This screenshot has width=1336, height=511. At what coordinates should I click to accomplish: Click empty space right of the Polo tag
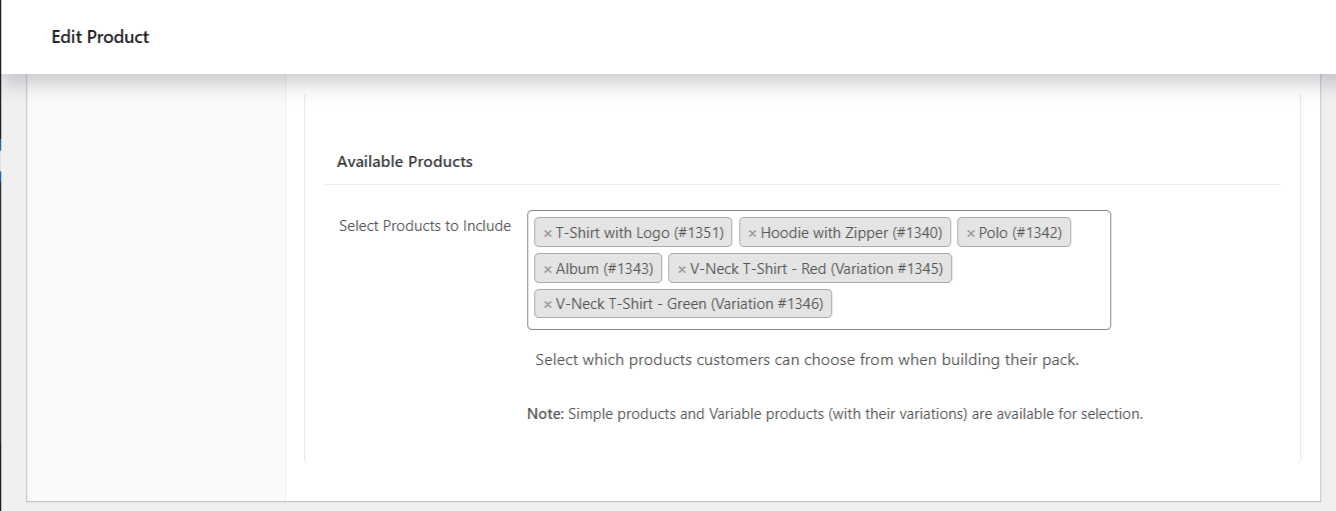coord(1090,233)
